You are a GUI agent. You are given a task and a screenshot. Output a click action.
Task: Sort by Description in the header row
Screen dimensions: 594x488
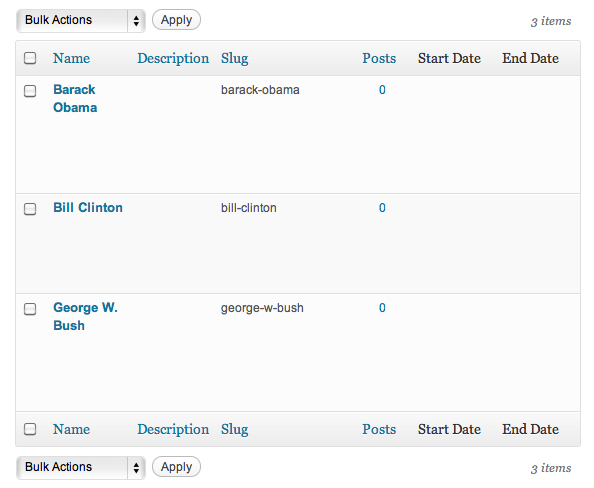coord(173,58)
